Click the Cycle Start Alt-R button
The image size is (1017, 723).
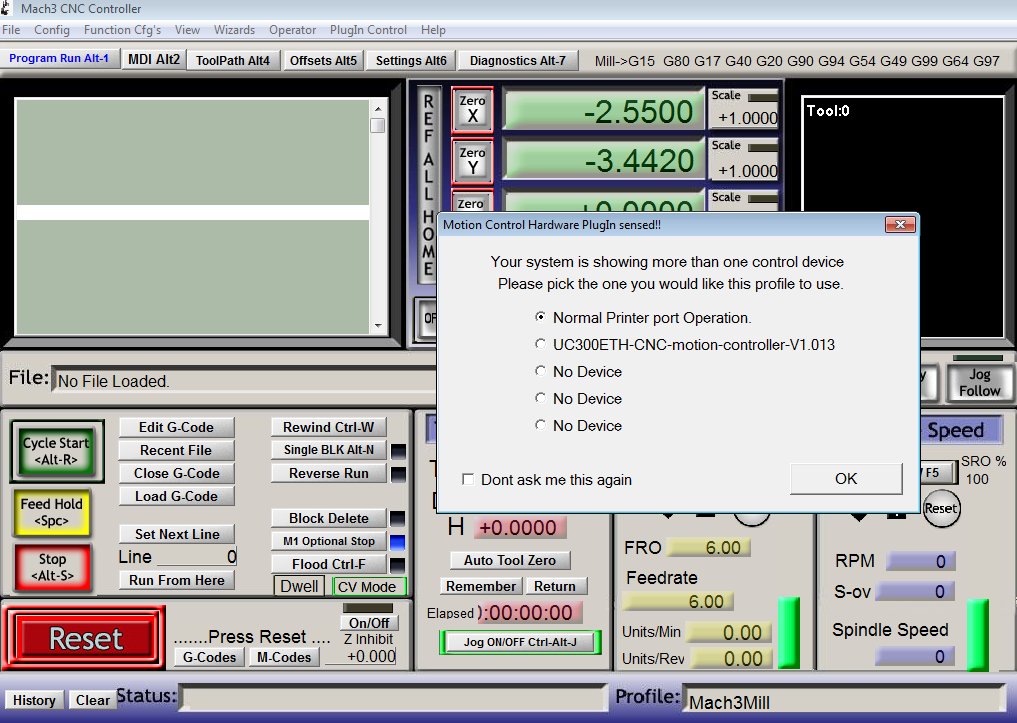point(56,451)
